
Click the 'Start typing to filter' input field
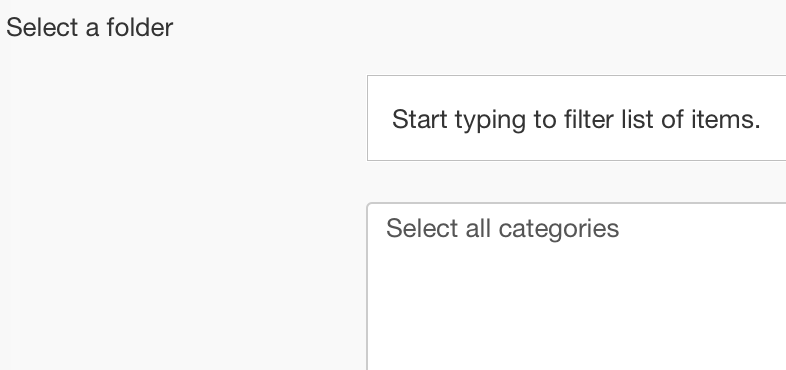pyautogui.click(x=576, y=118)
